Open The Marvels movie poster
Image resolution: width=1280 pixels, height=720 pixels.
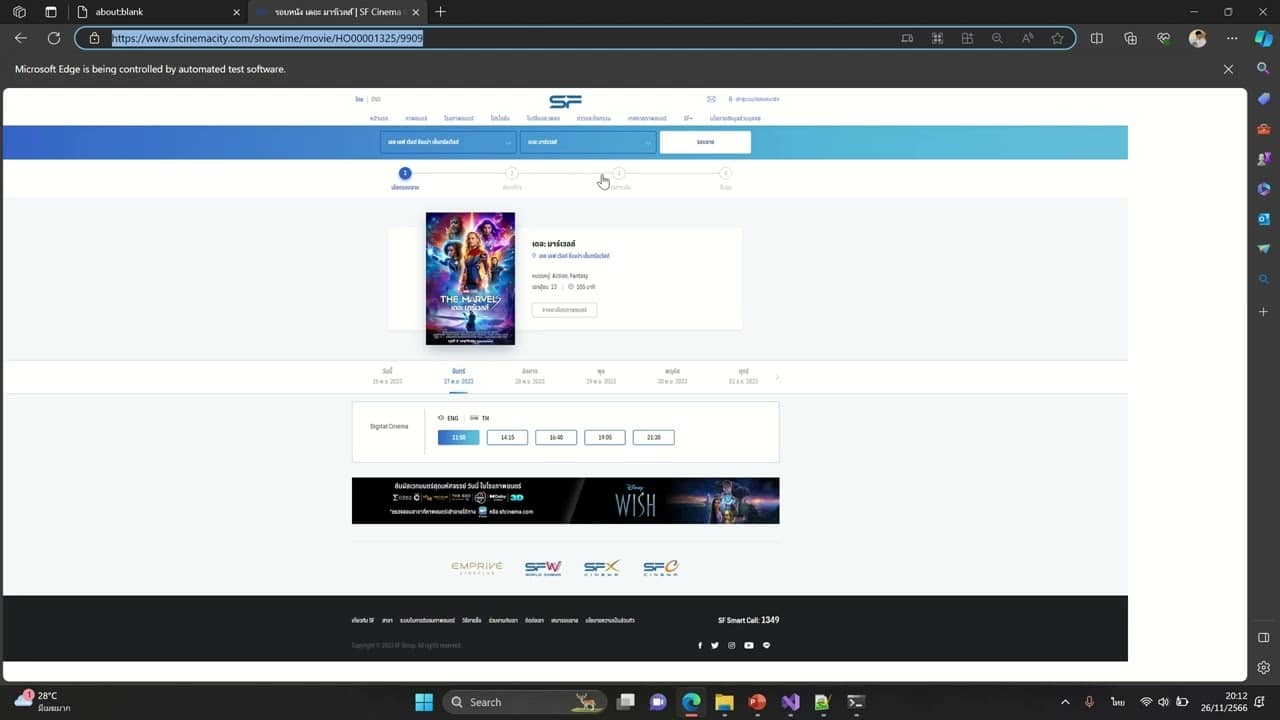click(470, 278)
